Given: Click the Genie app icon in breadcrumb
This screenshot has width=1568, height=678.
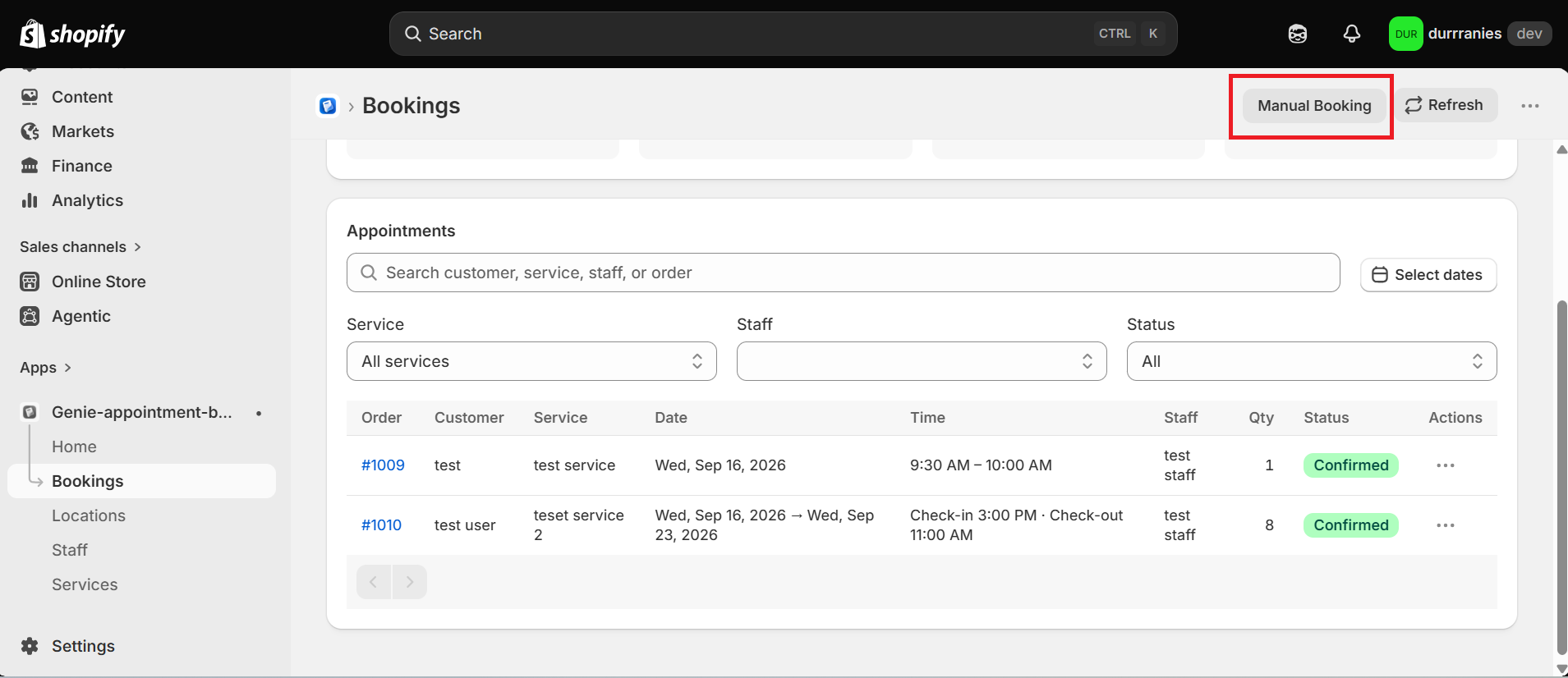Looking at the screenshot, I should [328, 106].
